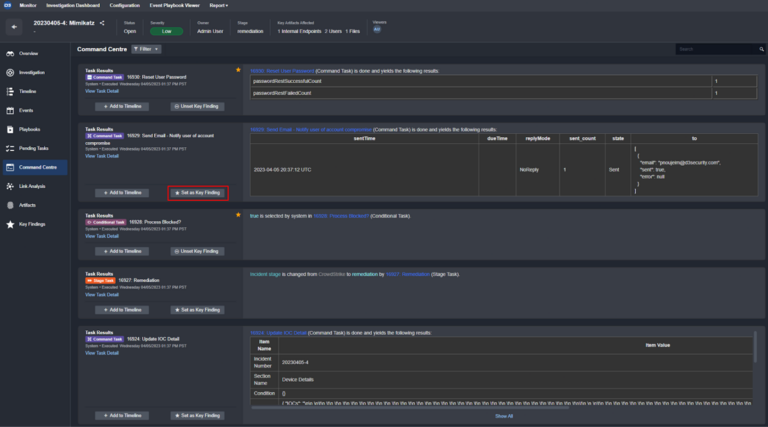This screenshot has height=427, width=768.
Task: Click gold star on Reset User Password task
Action: point(238,70)
